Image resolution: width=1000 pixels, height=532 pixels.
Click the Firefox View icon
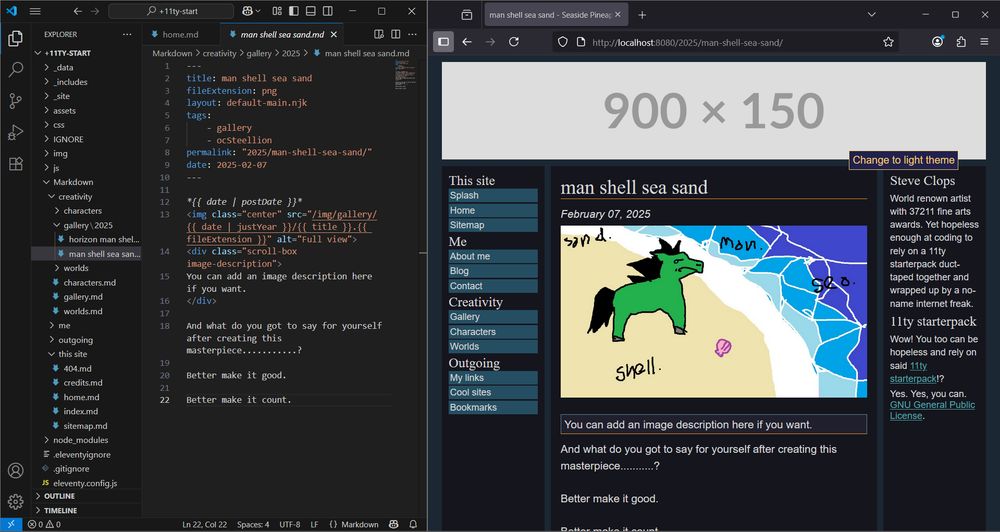pyautogui.click(x=467, y=15)
